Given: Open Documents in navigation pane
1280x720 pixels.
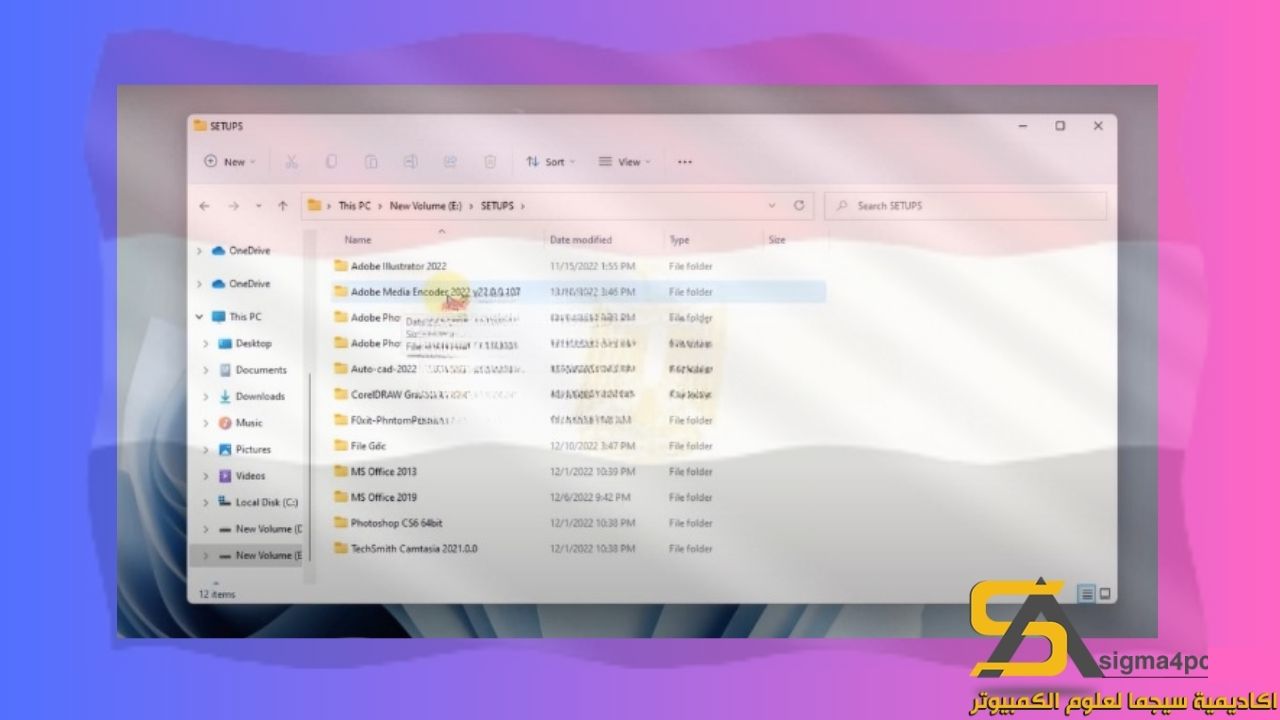Looking at the screenshot, I should [x=261, y=370].
